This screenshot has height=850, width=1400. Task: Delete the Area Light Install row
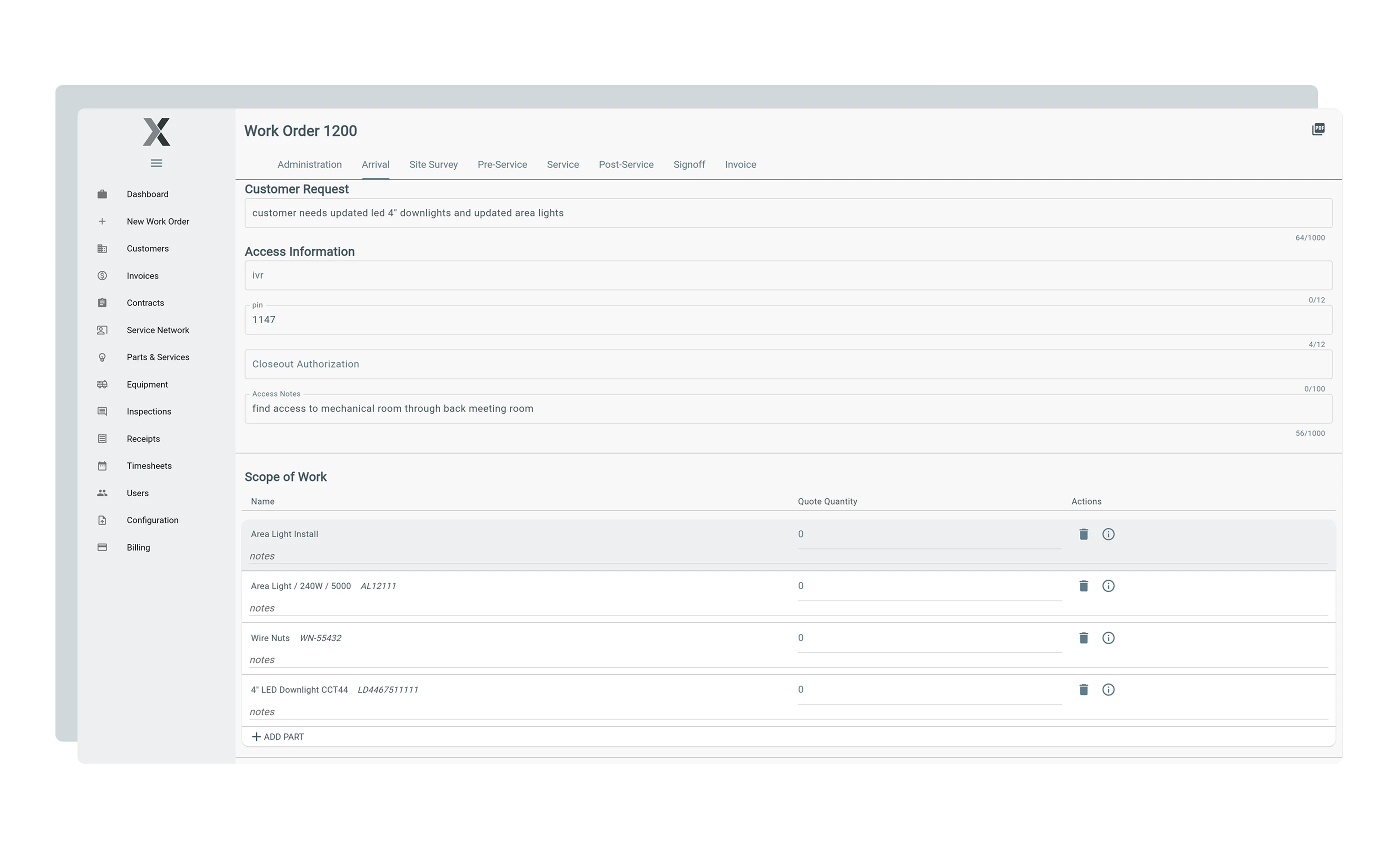[1083, 534]
